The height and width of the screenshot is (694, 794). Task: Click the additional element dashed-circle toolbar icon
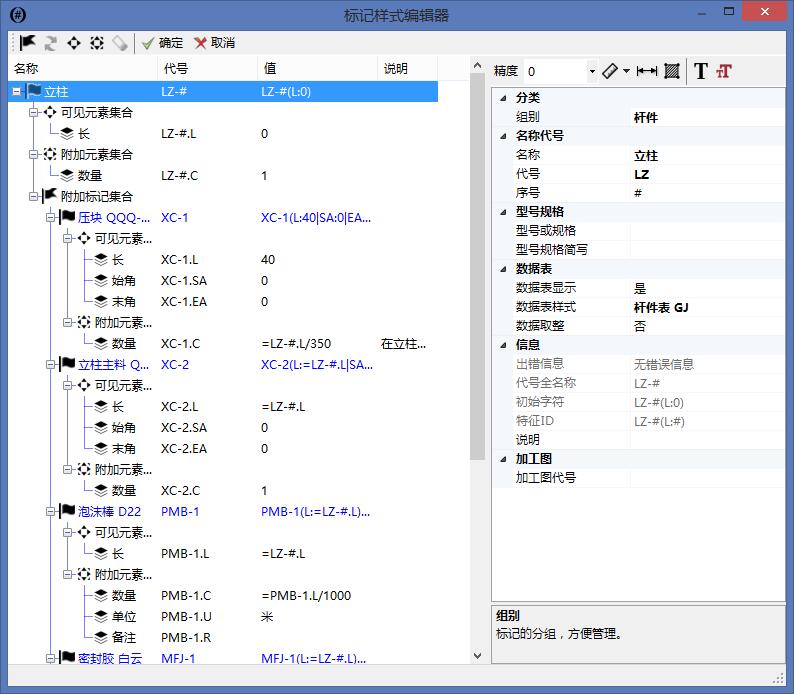pyautogui.click(x=97, y=43)
